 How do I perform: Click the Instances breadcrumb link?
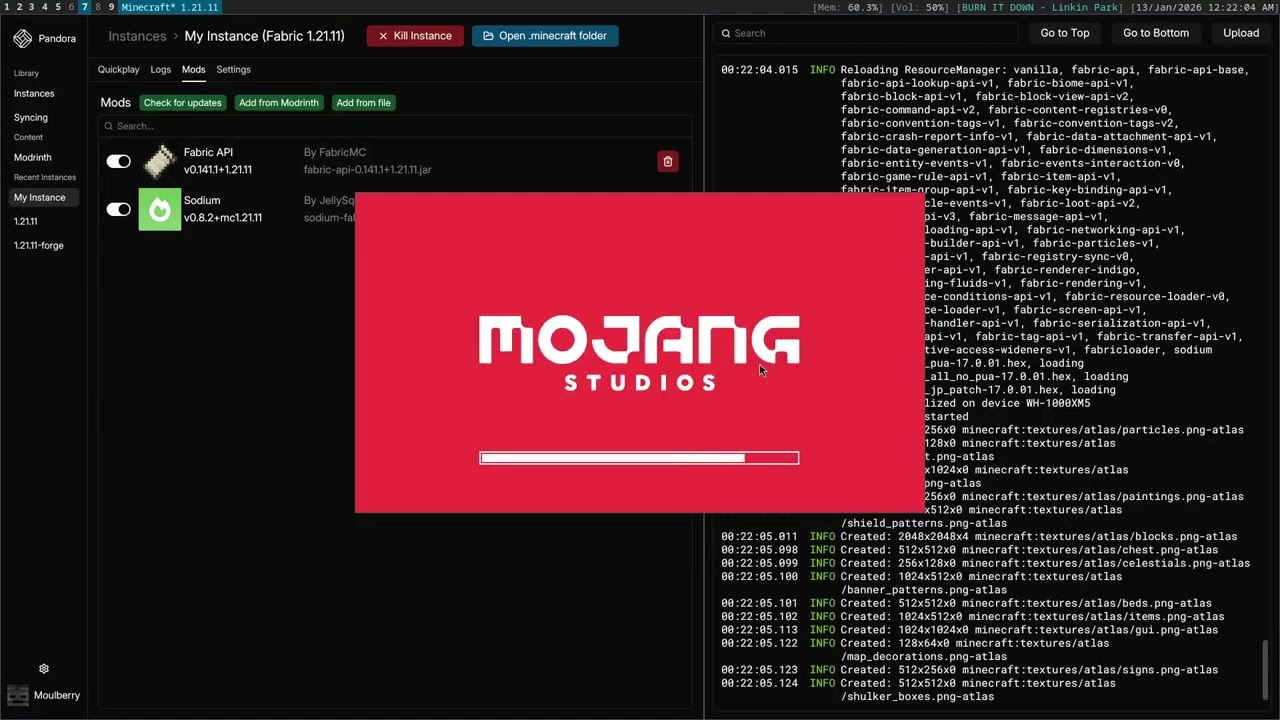[x=137, y=36]
